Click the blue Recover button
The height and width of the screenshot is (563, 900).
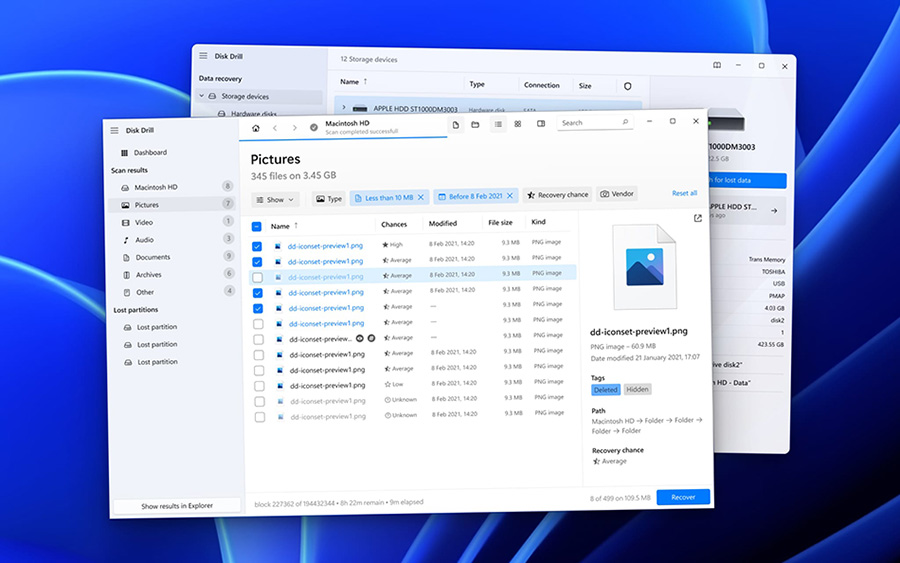point(683,497)
